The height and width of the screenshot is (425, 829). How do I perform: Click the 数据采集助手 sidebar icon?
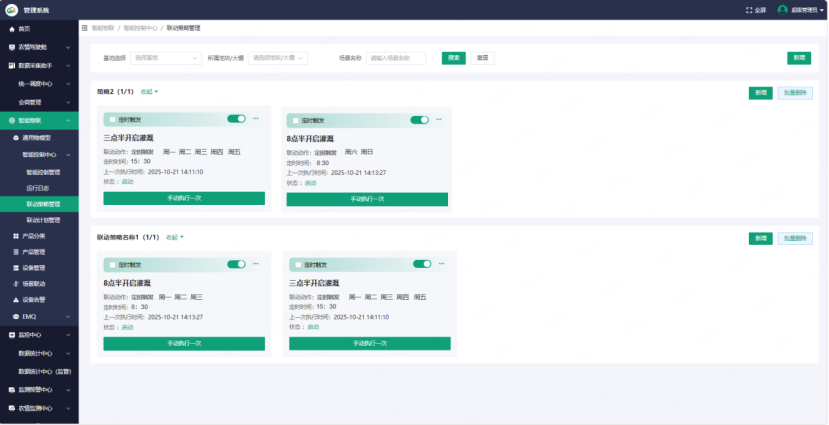click(x=12, y=66)
